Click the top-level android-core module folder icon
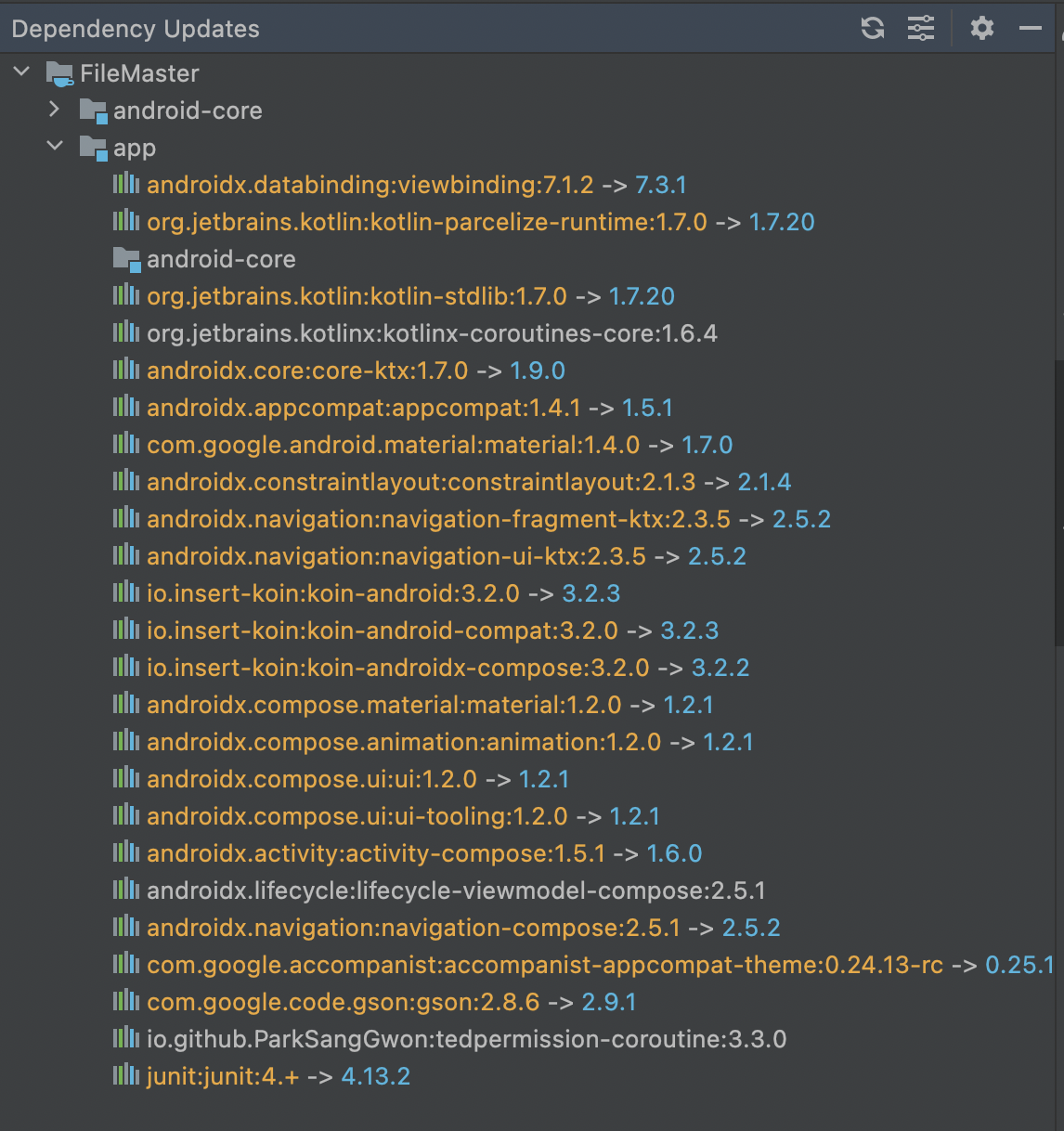The width and height of the screenshot is (1064, 1131). click(93, 110)
